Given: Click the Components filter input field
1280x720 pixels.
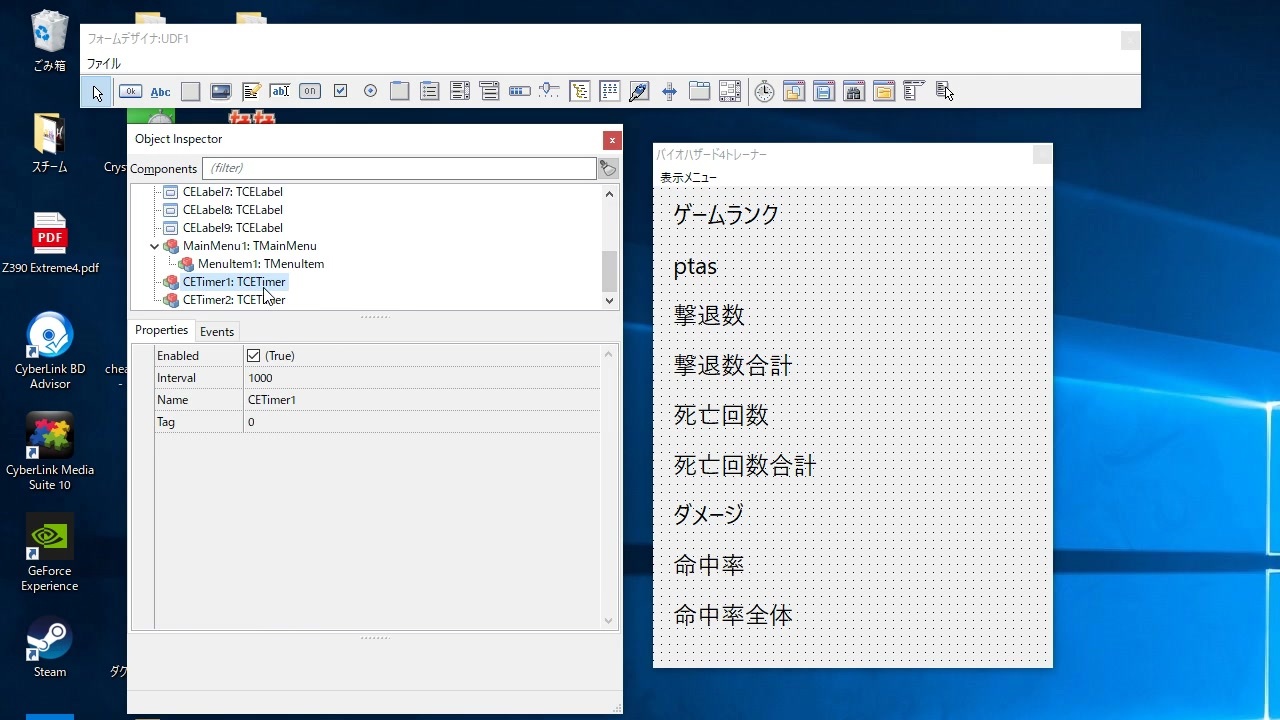Looking at the screenshot, I should 399,168.
